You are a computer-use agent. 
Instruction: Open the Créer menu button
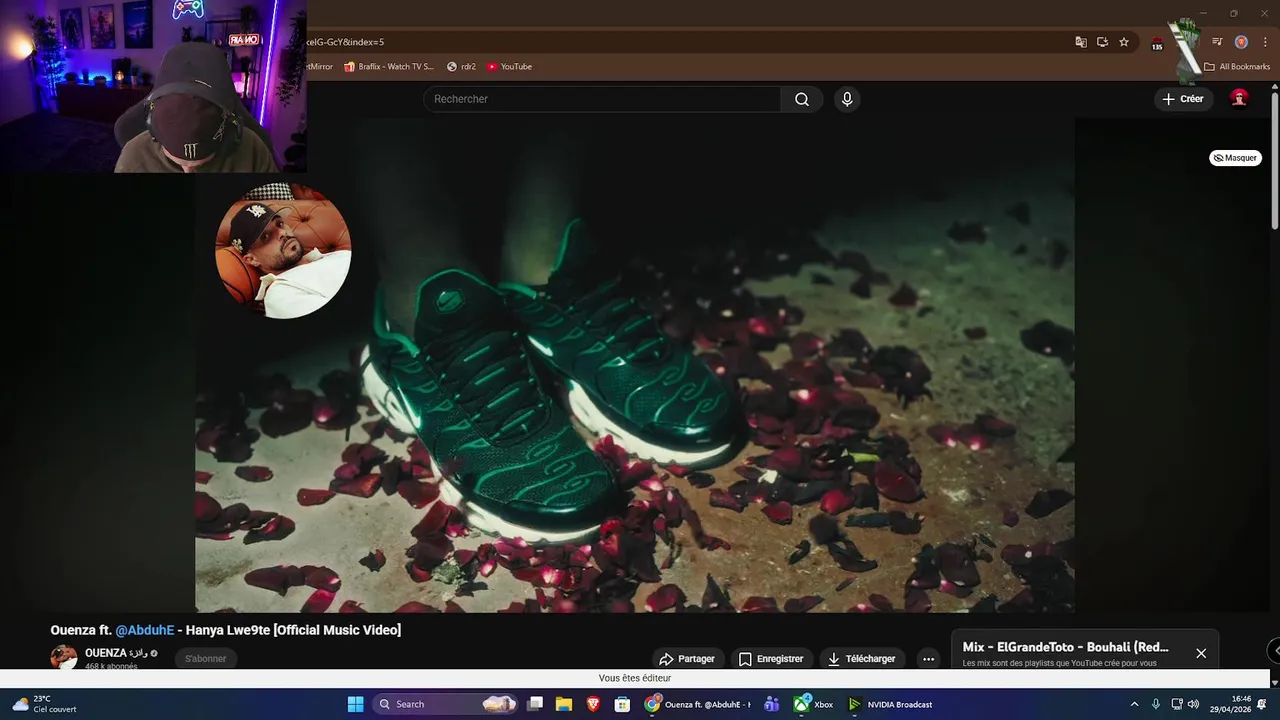[x=1183, y=99]
